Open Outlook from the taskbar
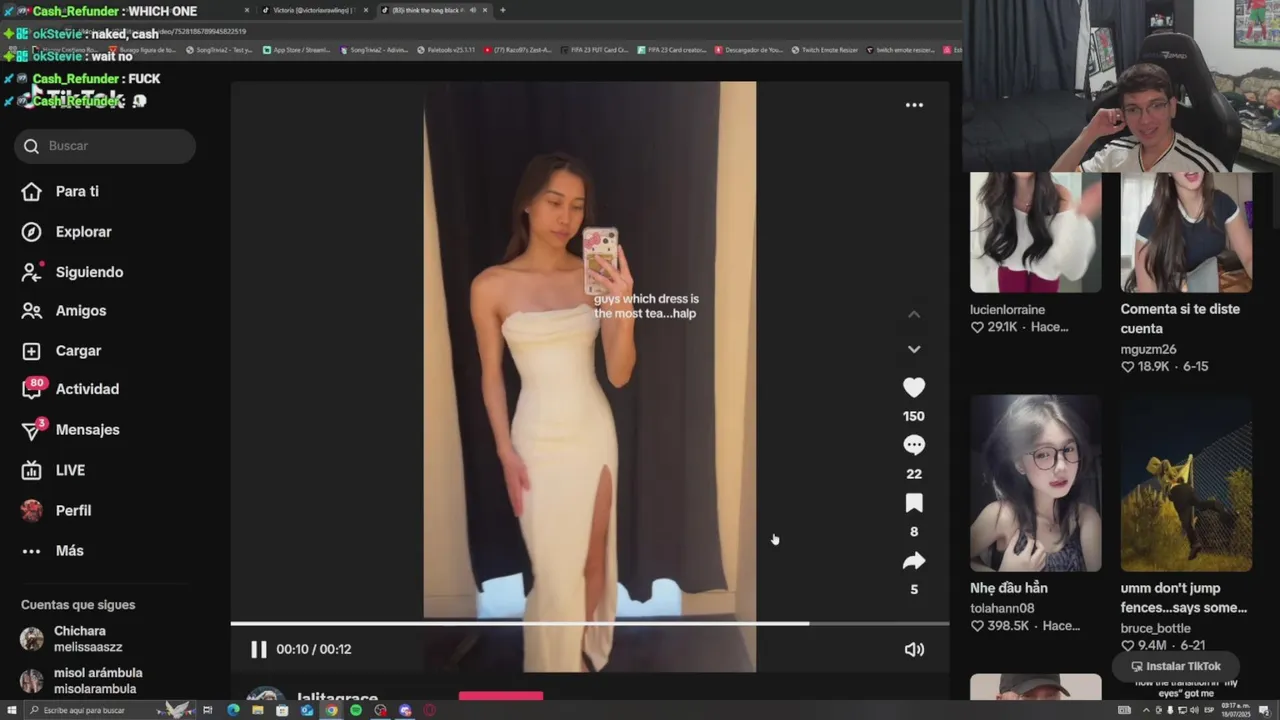The width and height of the screenshot is (1280, 720). (x=307, y=710)
